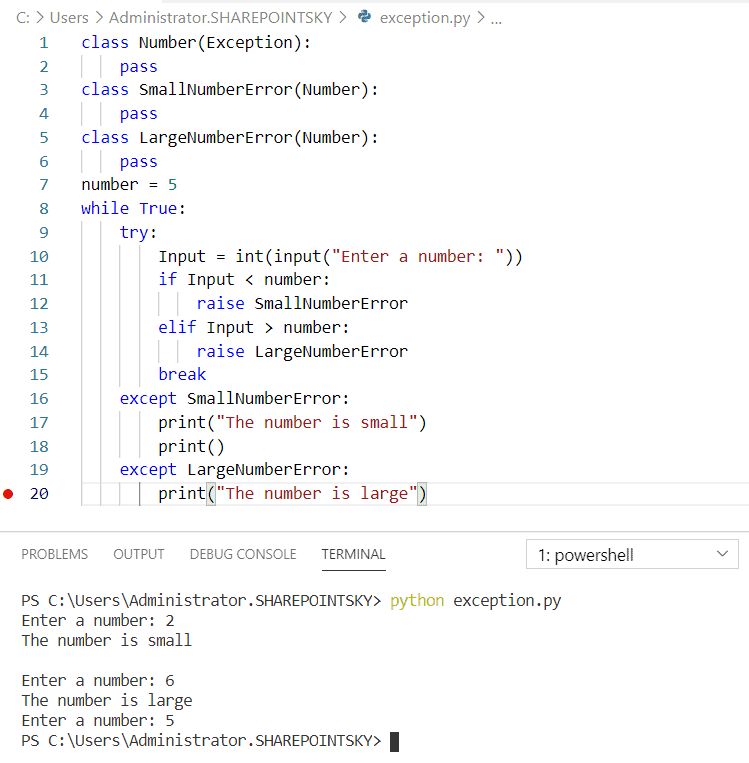
Task: Click the breadcrumb ellipsis symbol item
Action: [x=496, y=19]
